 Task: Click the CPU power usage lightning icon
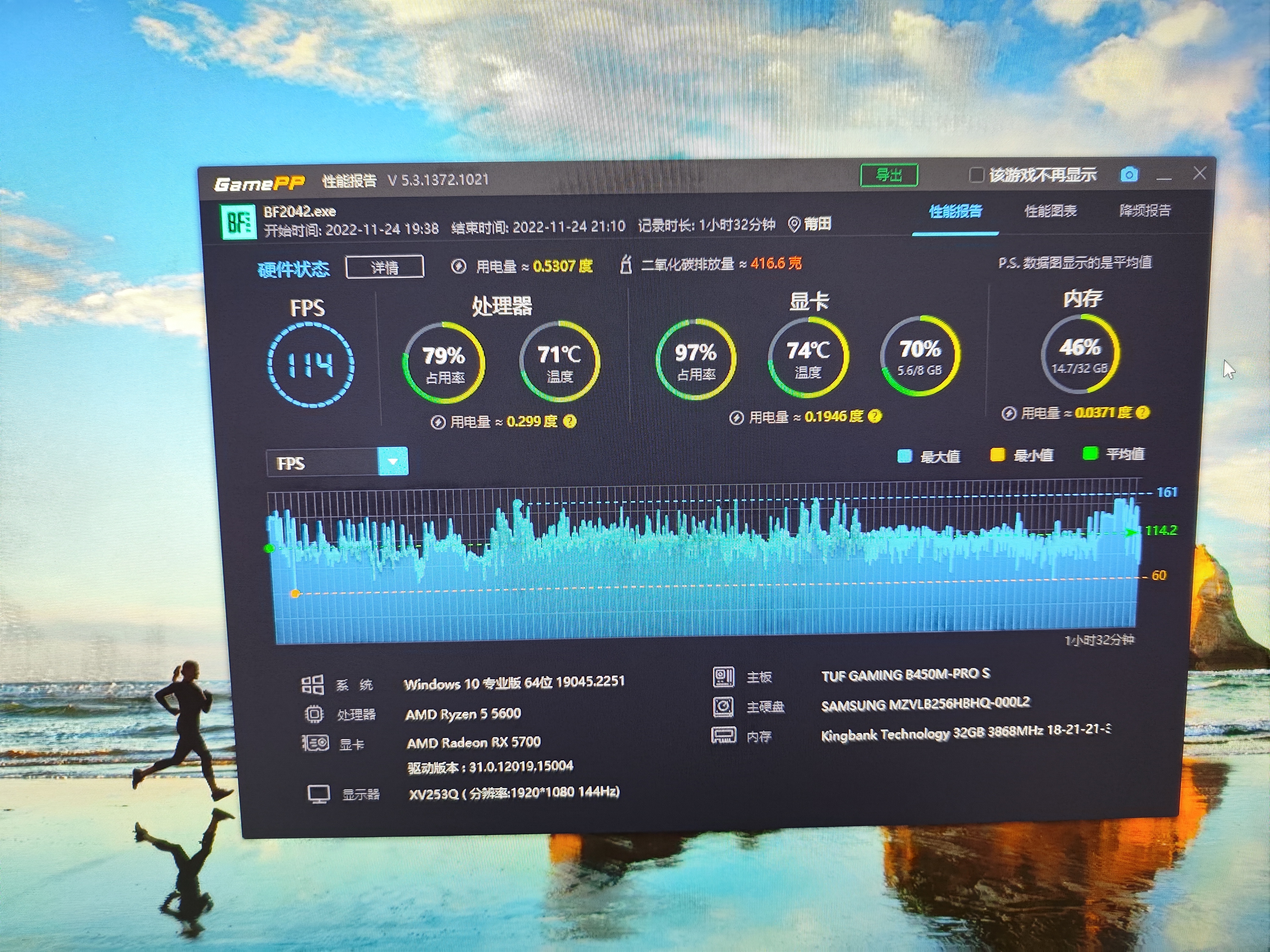click(438, 422)
